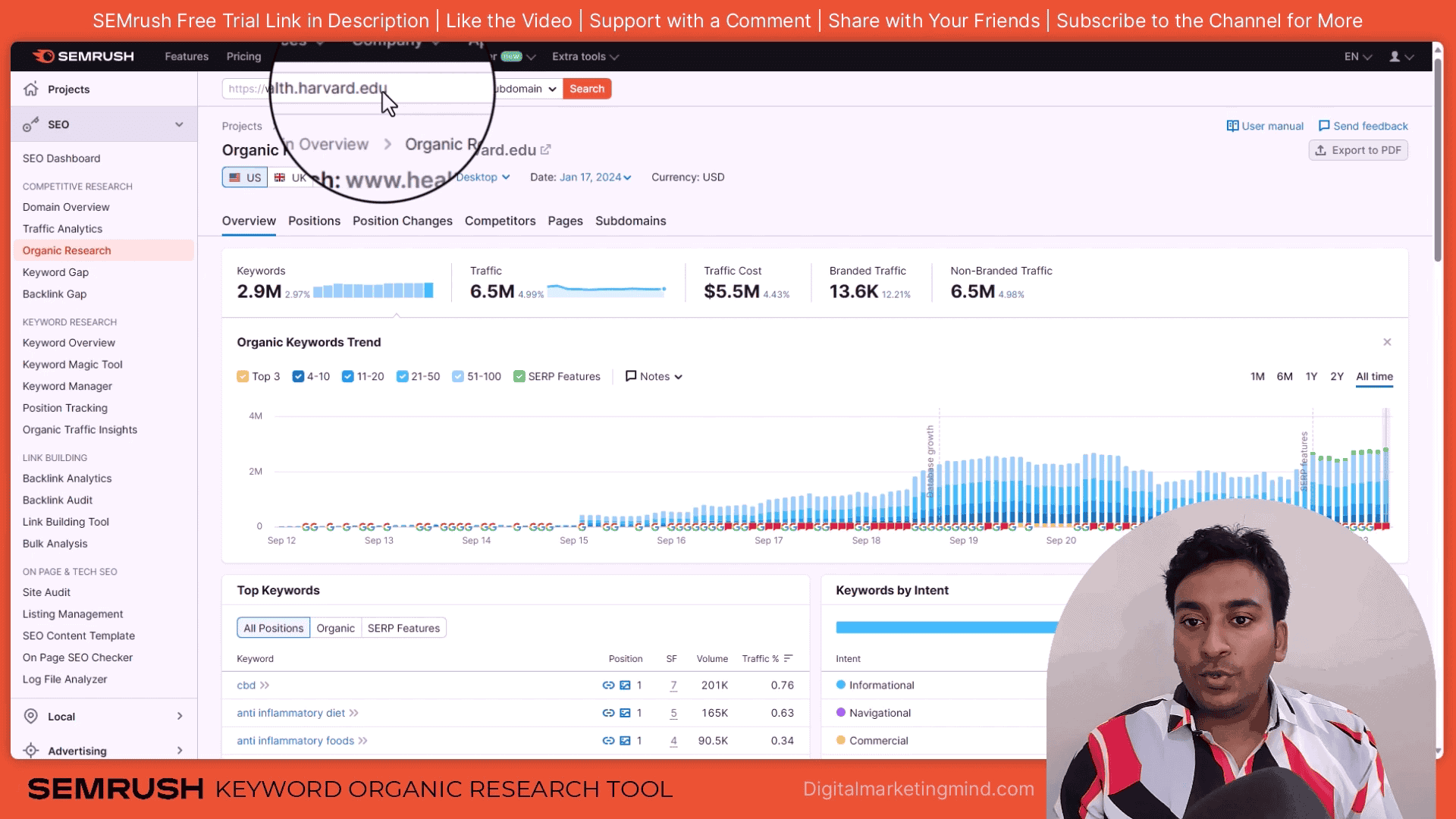
Task: Click the Advertising target icon
Action: 31,750
